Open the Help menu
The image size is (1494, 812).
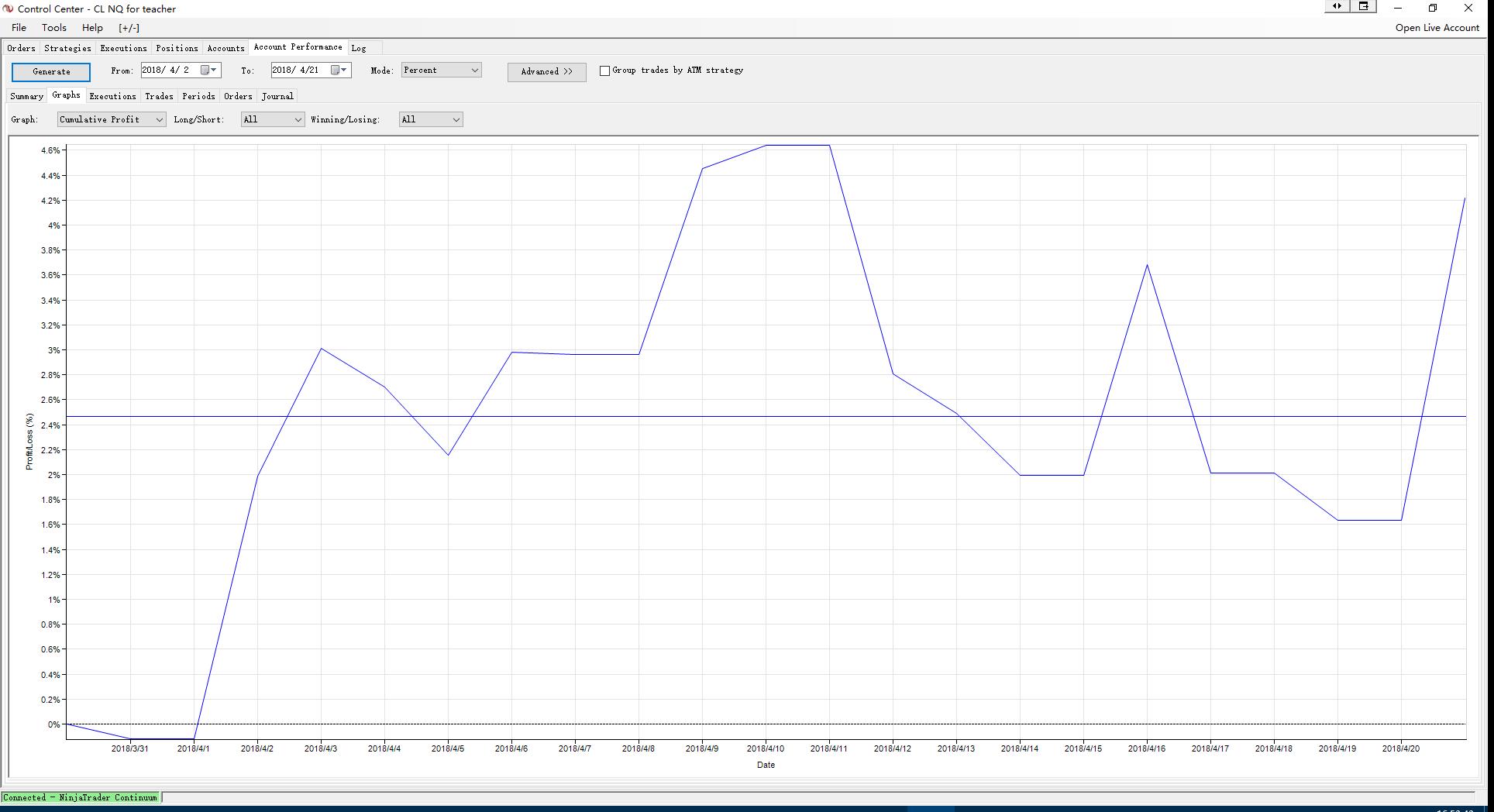pyautogui.click(x=92, y=27)
